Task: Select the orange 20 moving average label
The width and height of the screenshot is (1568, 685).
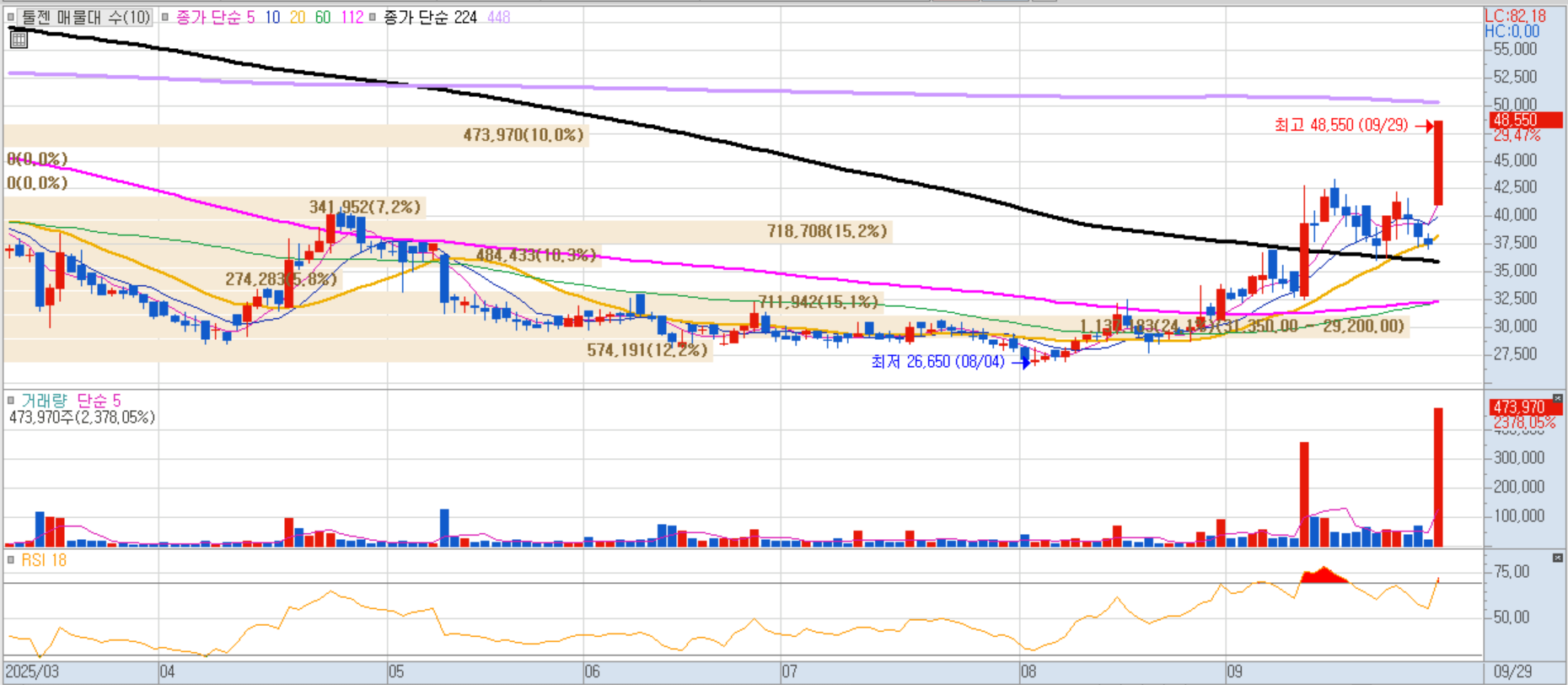Action: [x=298, y=17]
